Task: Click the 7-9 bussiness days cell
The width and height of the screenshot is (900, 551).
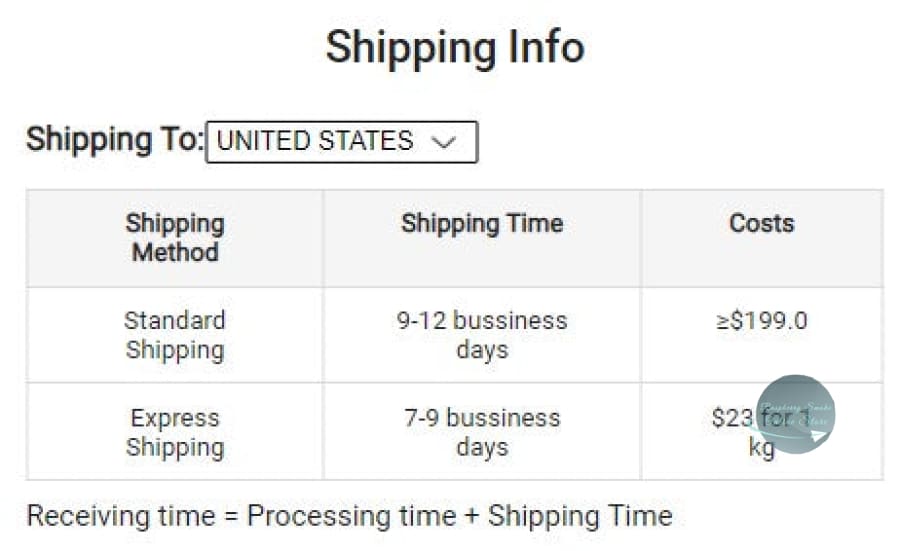Action: (x=482, y=432)
